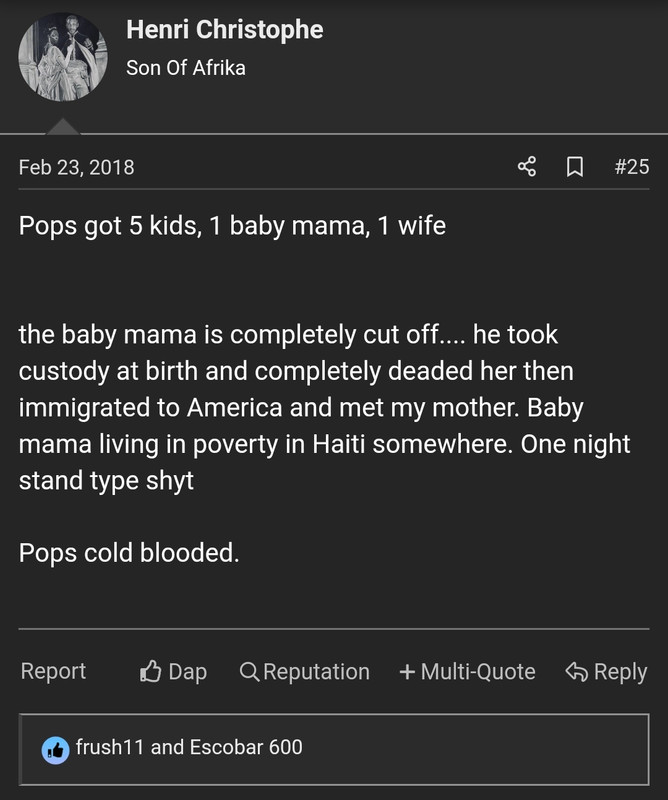Open Escobar 600's profile link
This screenshot has width=668, height=800.
(x=241, y=747)
